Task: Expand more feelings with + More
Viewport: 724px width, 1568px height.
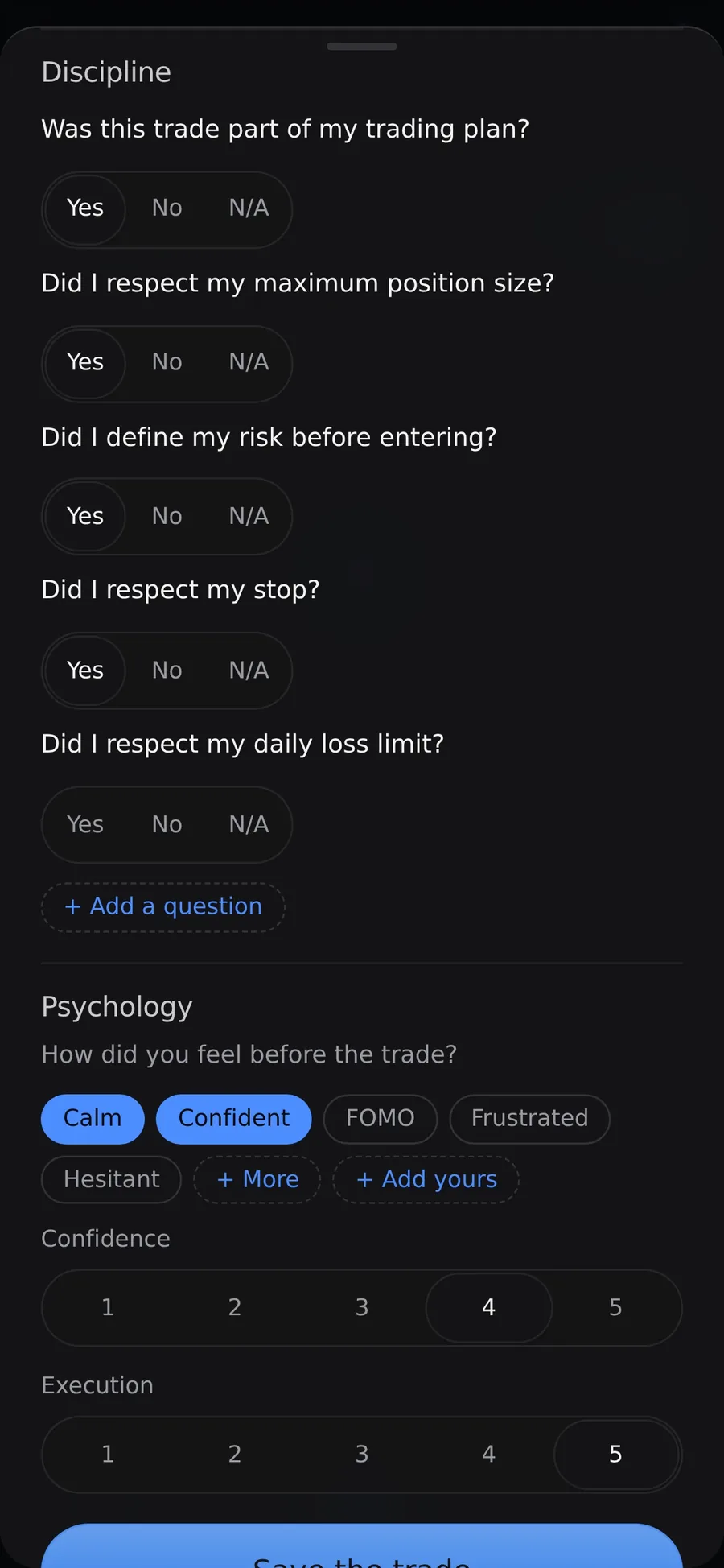Action: [257, 1180]
